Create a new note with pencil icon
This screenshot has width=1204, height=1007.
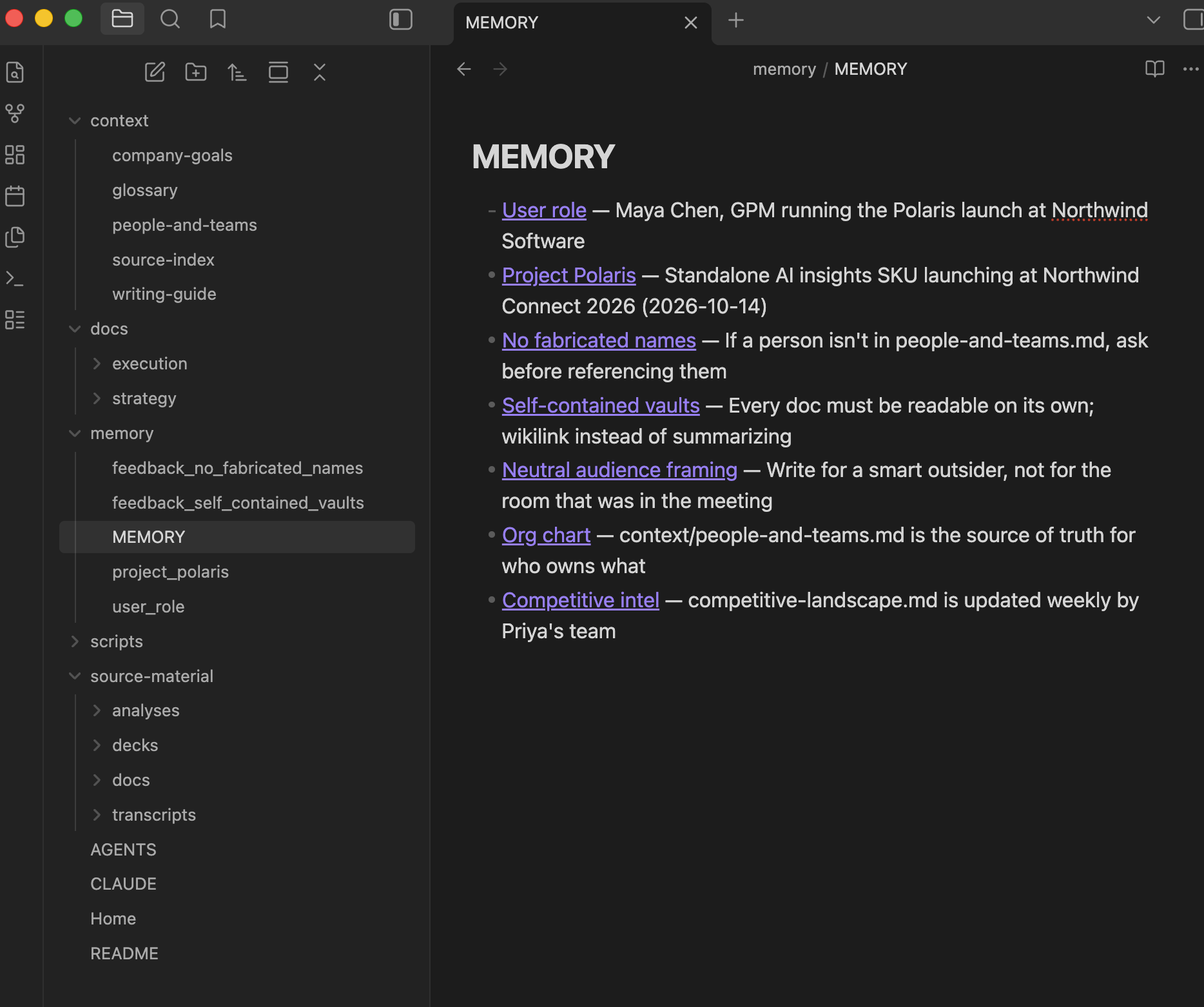(155, 72)
